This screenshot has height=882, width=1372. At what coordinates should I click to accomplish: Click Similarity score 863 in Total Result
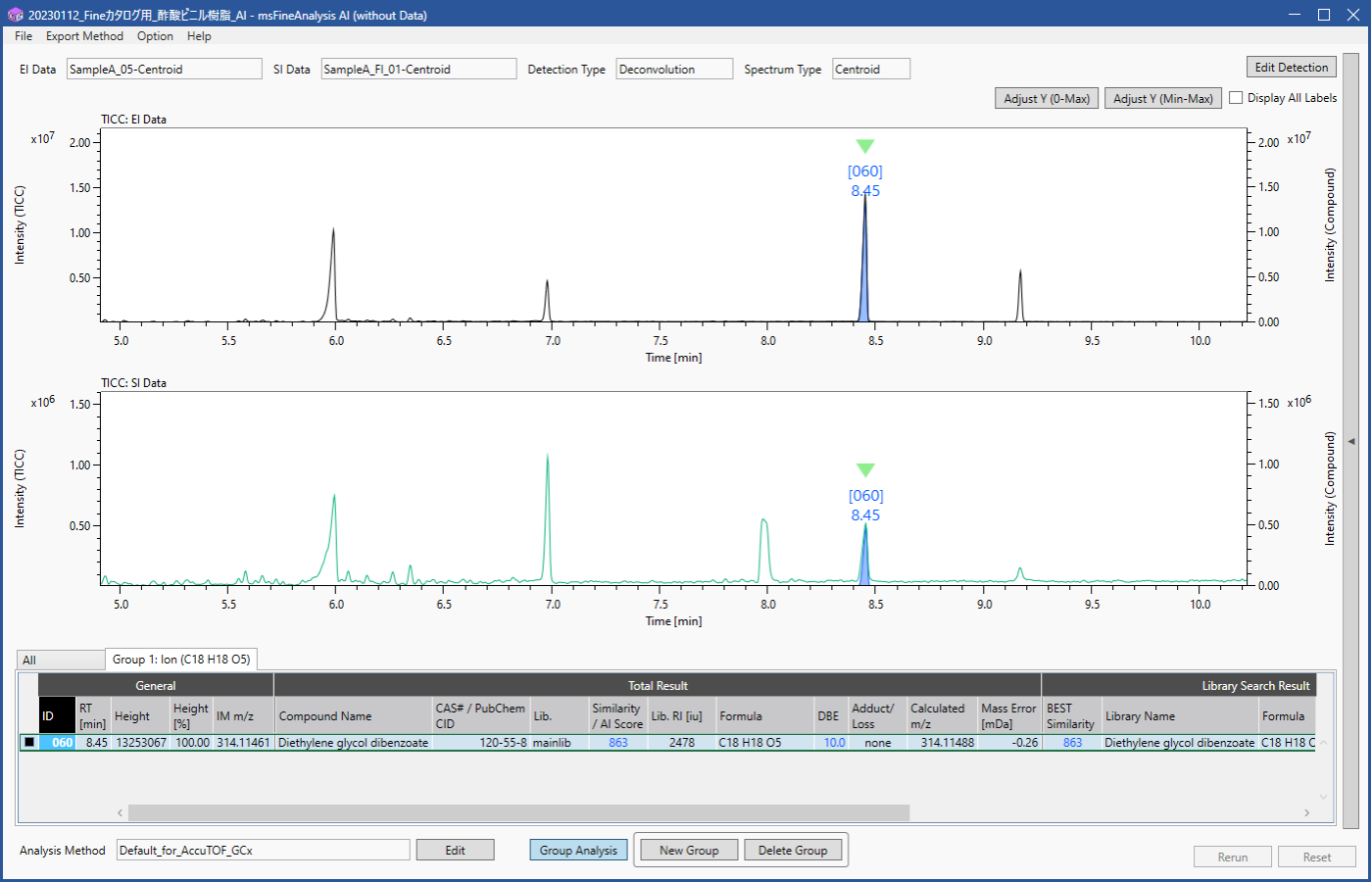click(617, 743)
